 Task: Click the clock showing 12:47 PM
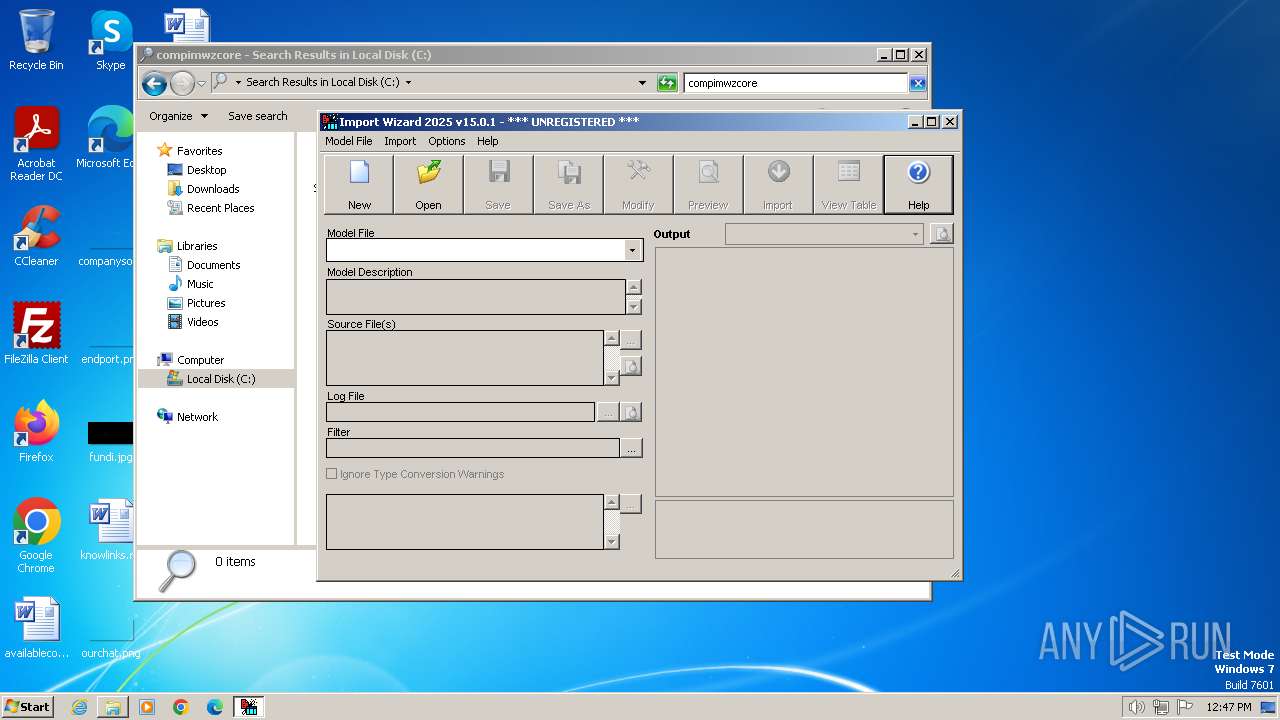[1229, 707]
